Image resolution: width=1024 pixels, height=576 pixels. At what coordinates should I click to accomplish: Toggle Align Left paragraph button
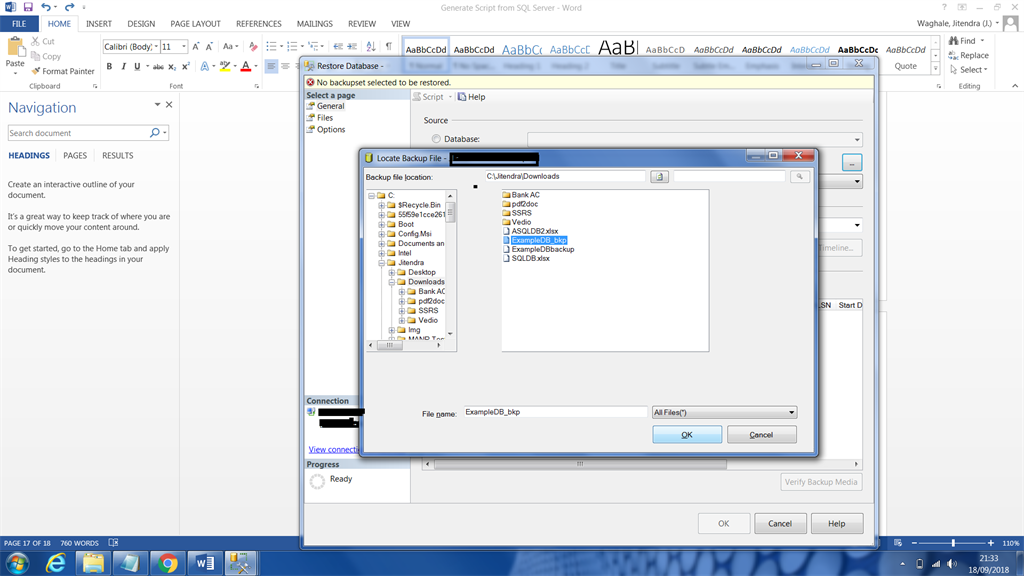pyautogui.click(x=271, y=66)
